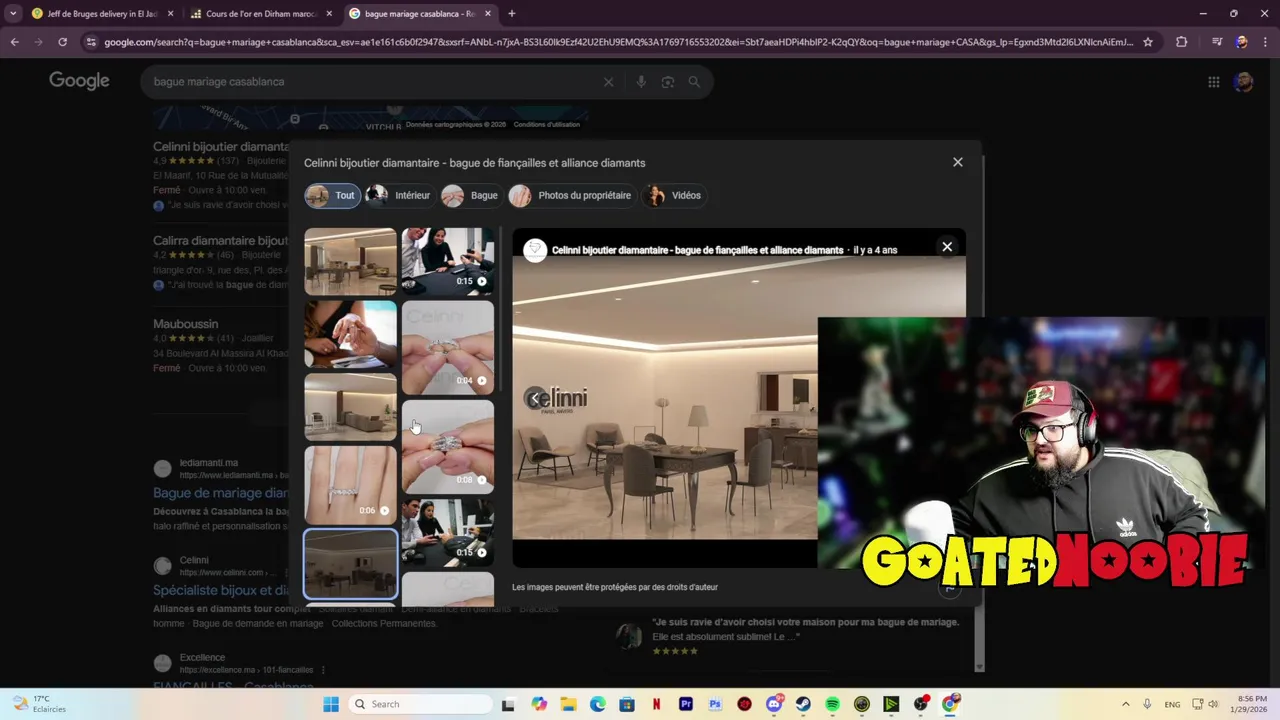The image size is (1280, 720).
Task: Open a new browser tab
Action: click(x=511, y=14)
